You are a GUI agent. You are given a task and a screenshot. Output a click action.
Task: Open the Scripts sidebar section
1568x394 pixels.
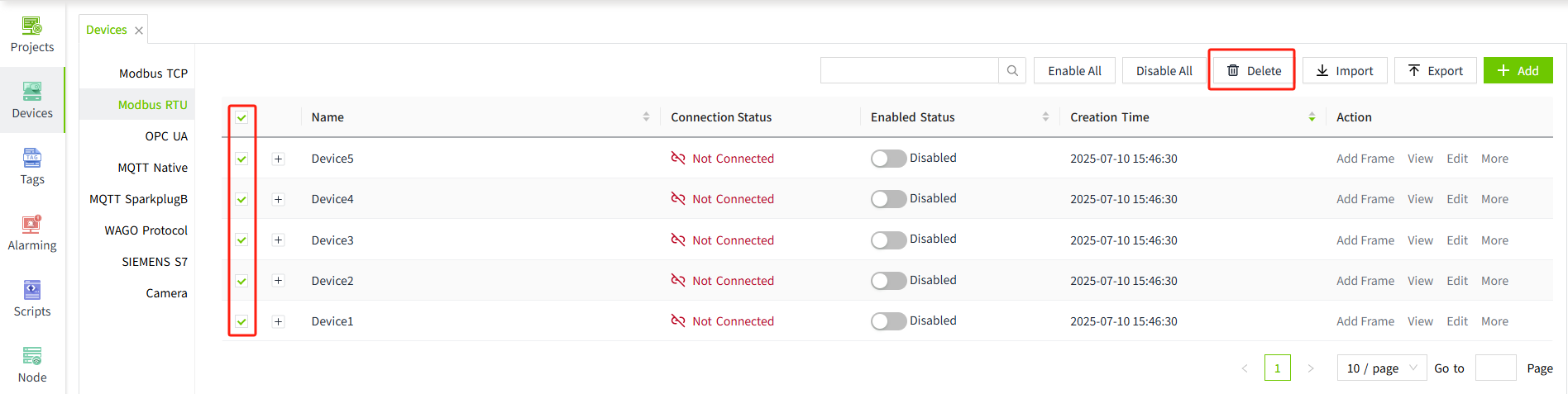[x=32, y=299]
